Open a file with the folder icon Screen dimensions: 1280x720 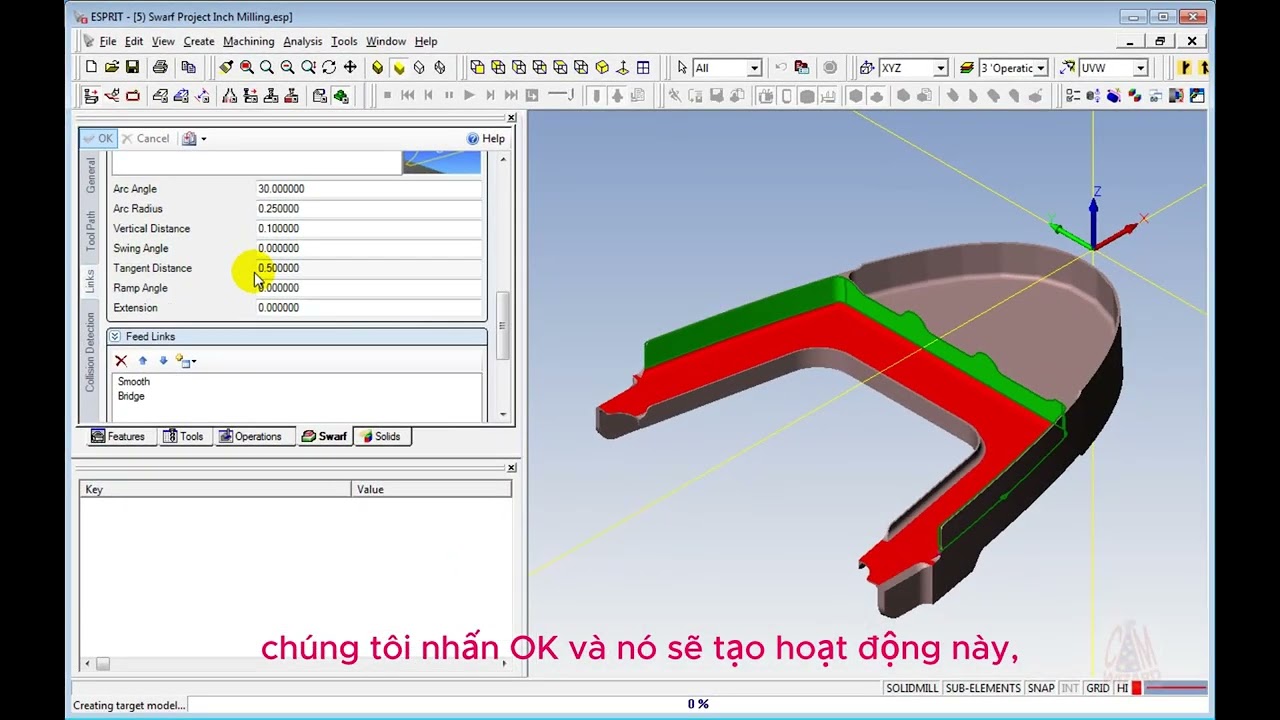click(x=111, y=67)
